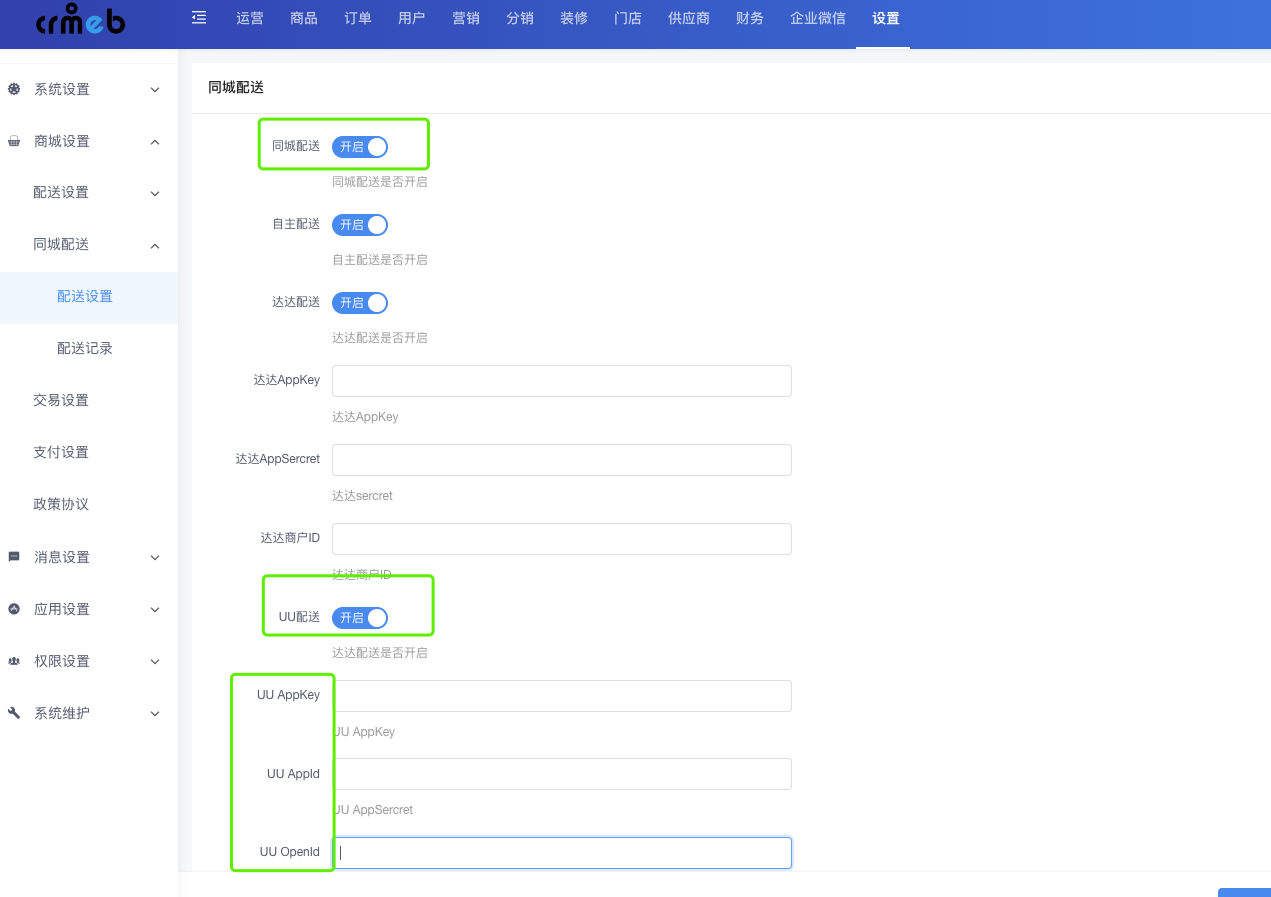Click the hint text UU AppSercret
Viewport: 1271px width, 897px height.
click(x=373, y=810)
